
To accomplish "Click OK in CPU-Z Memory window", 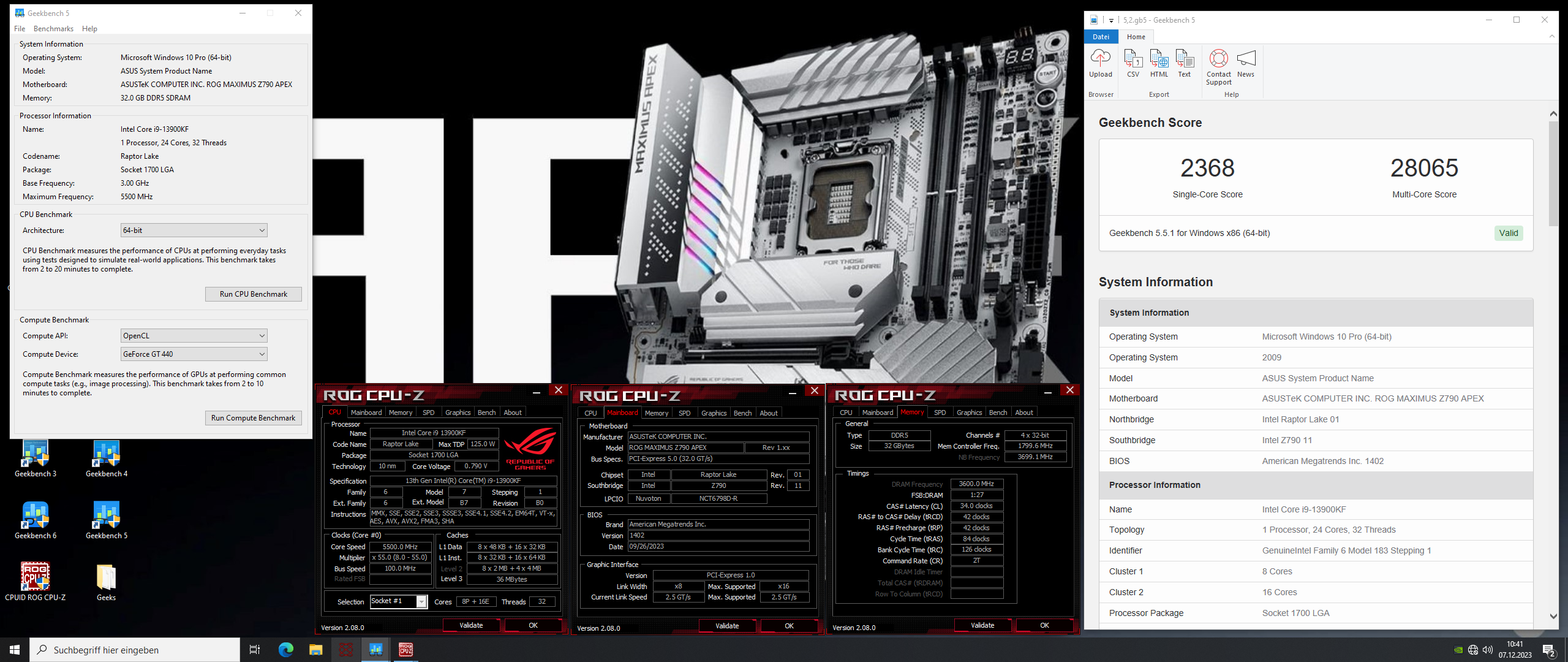I will [1044, 625].
